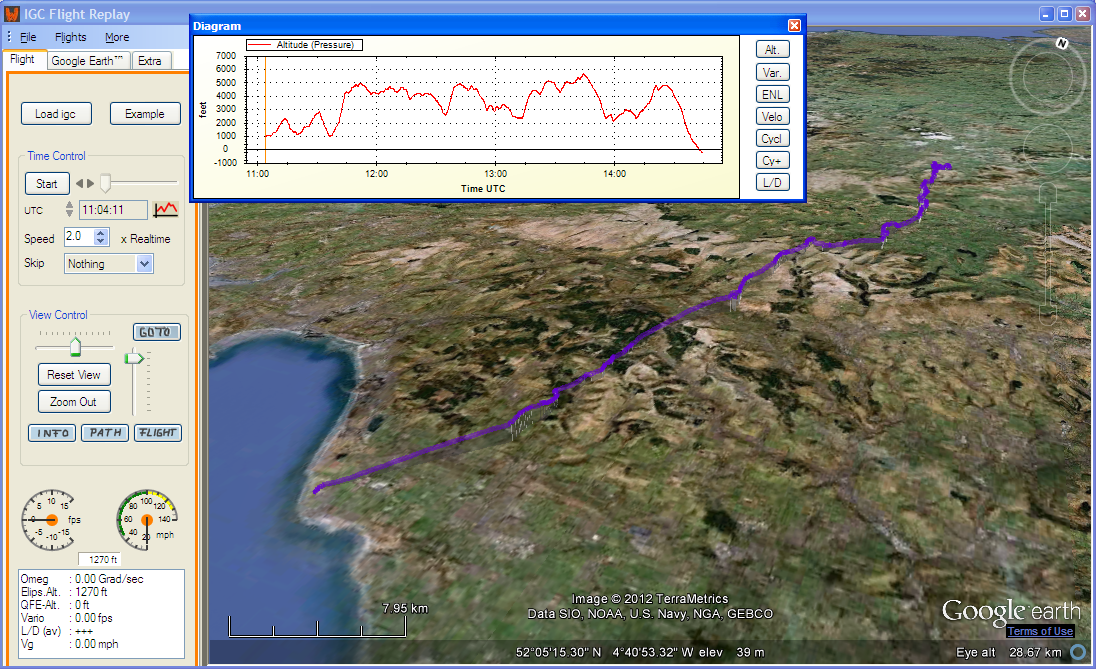The image size is (1096, 669).
Task: Increase the playback Speed with up spinner
Action: point(100,234)
